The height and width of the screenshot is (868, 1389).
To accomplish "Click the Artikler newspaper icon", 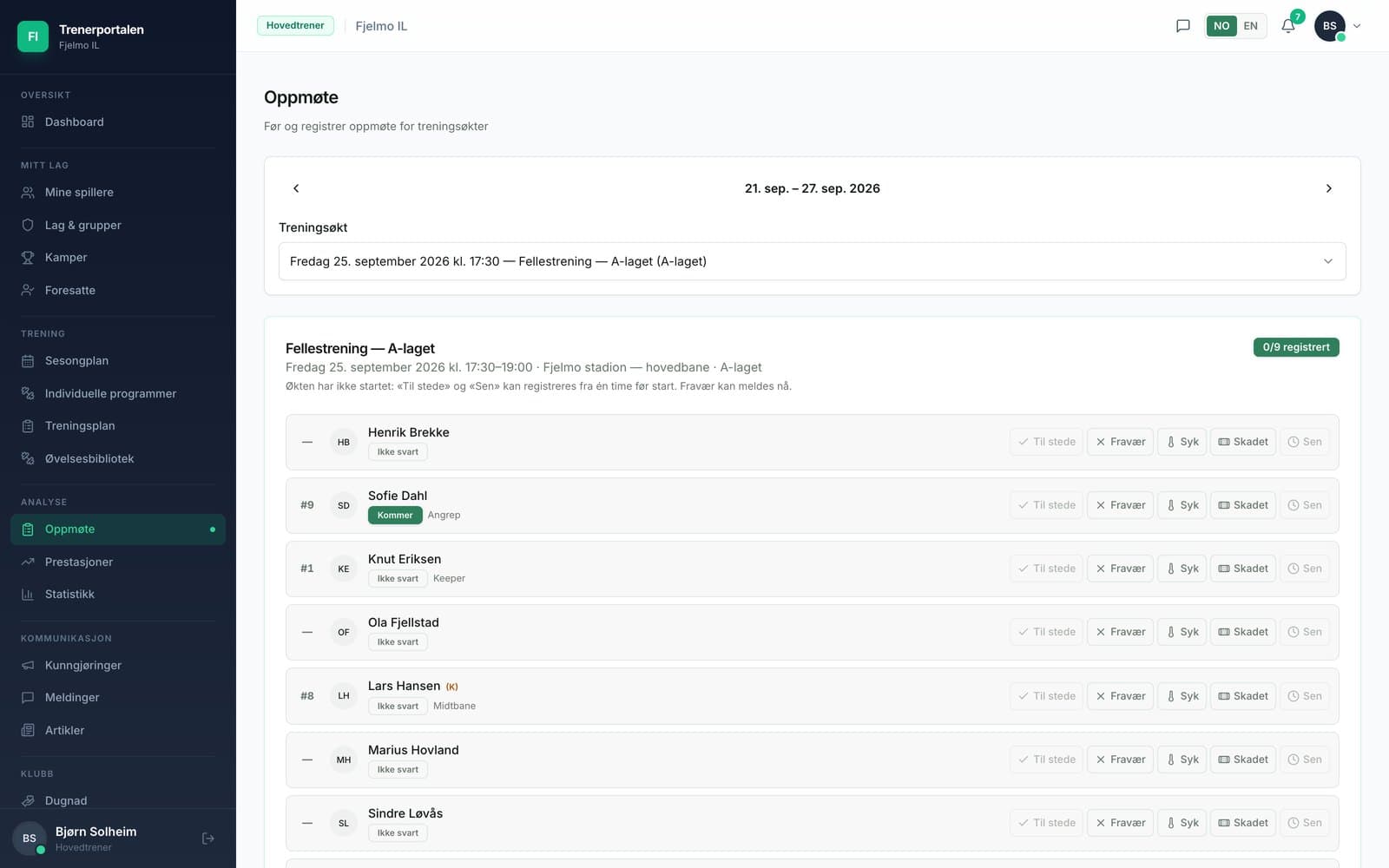I will (28, 730).
